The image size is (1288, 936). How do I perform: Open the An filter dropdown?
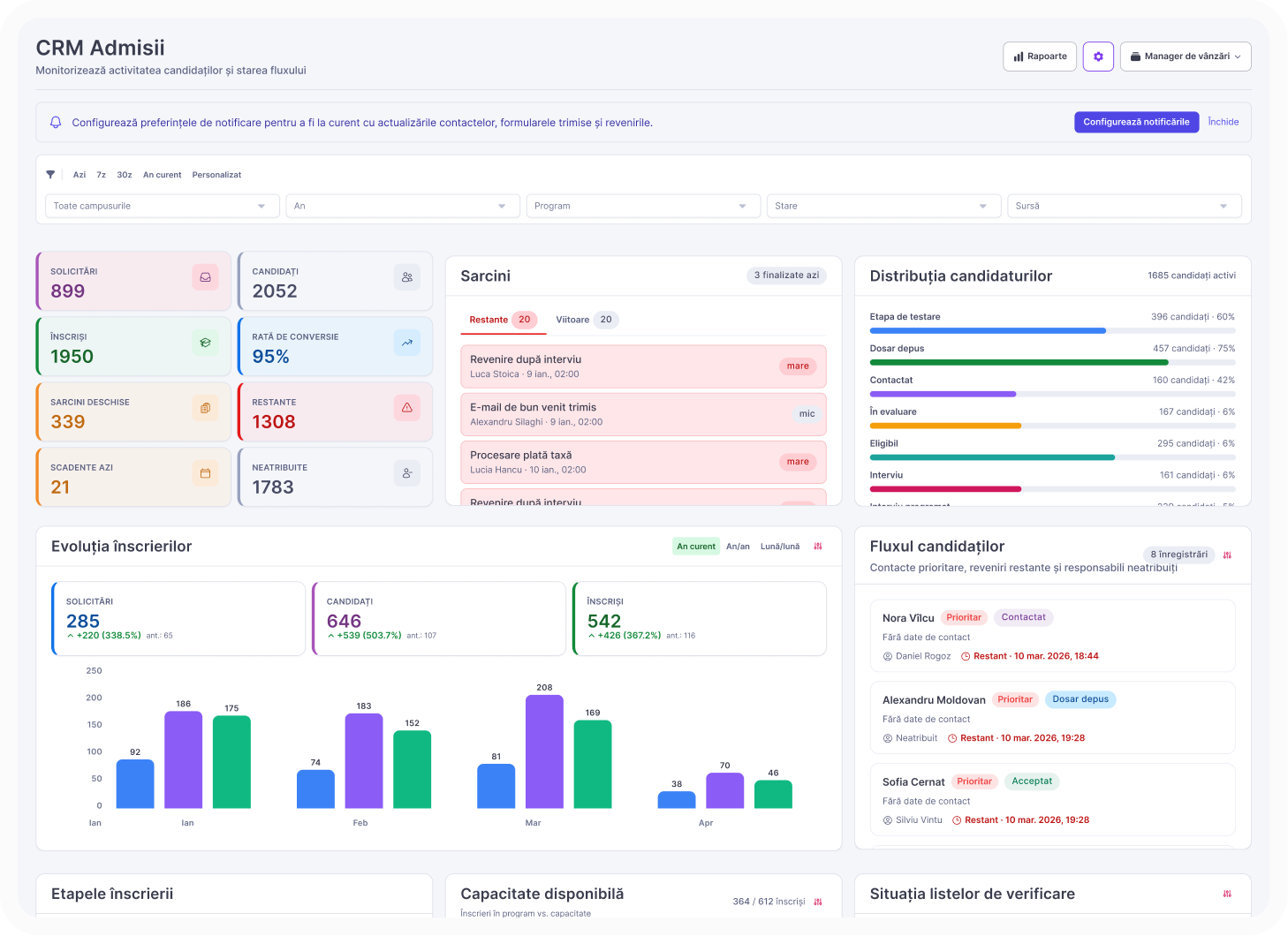click(x=403, y=206)
